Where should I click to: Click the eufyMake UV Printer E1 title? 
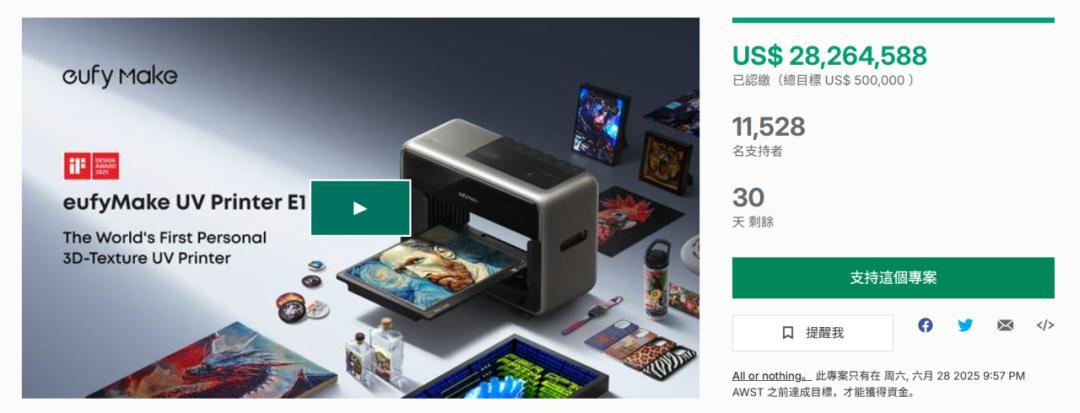(185, 203)
